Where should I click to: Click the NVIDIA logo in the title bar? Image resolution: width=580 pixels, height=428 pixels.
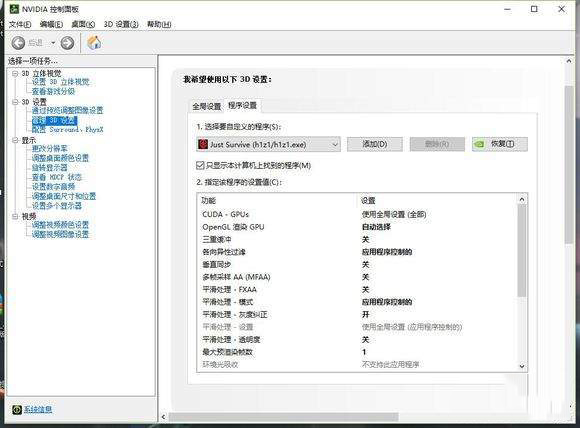coord(14,9)
